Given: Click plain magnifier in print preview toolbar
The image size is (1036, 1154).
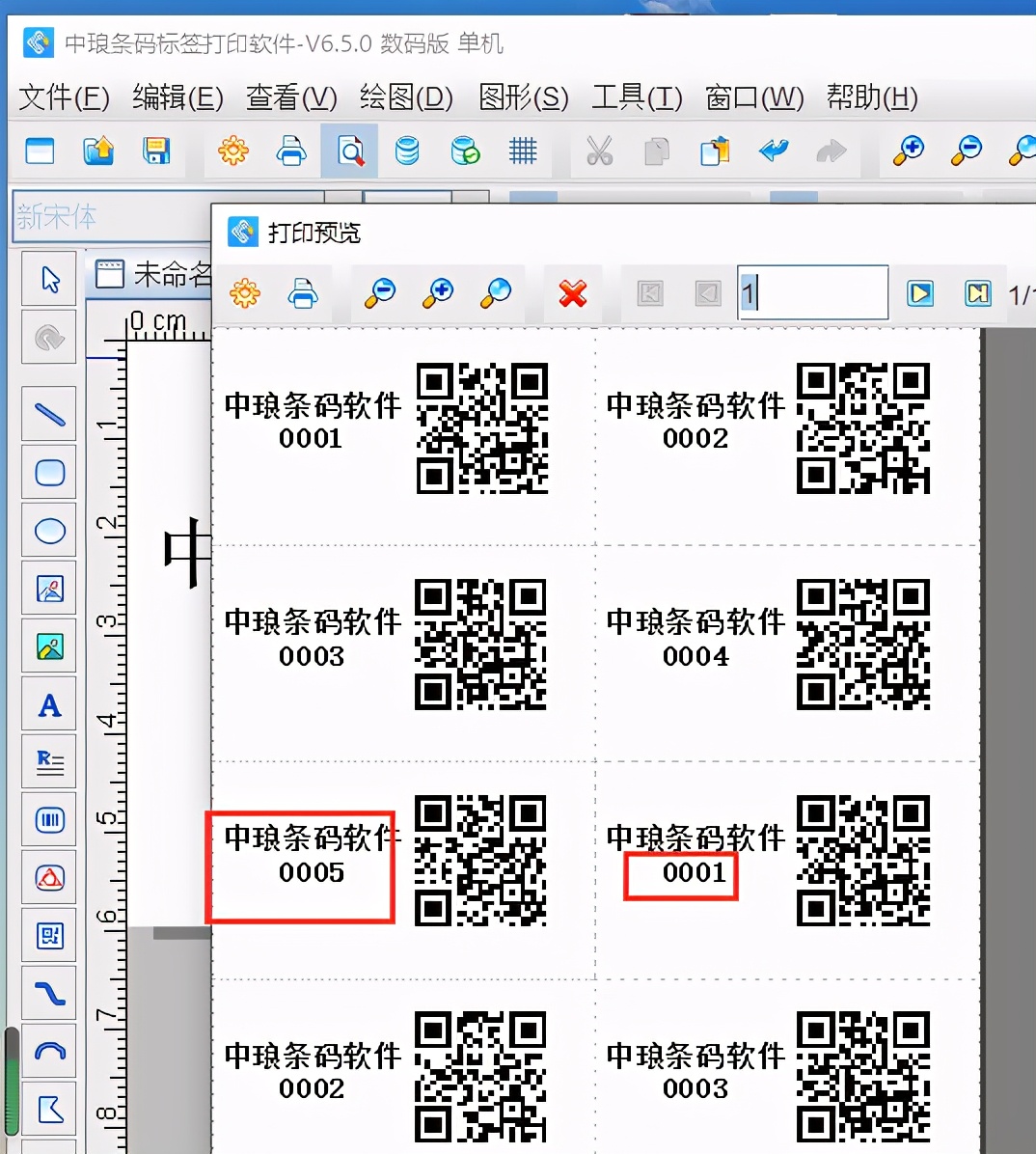Looking at the screenshot, I should [496, 293].
